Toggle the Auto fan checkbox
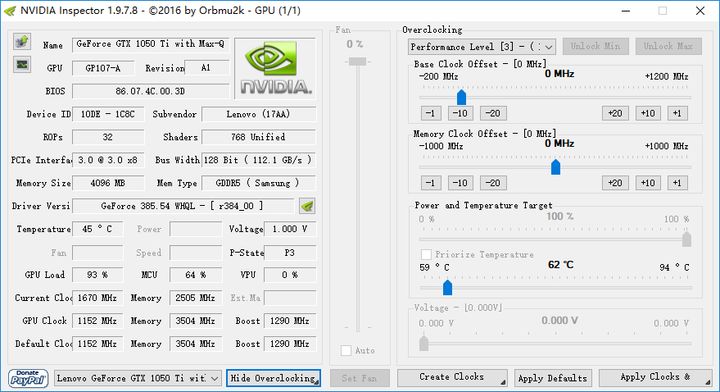The image size is (720, 392). click(346, 350)
